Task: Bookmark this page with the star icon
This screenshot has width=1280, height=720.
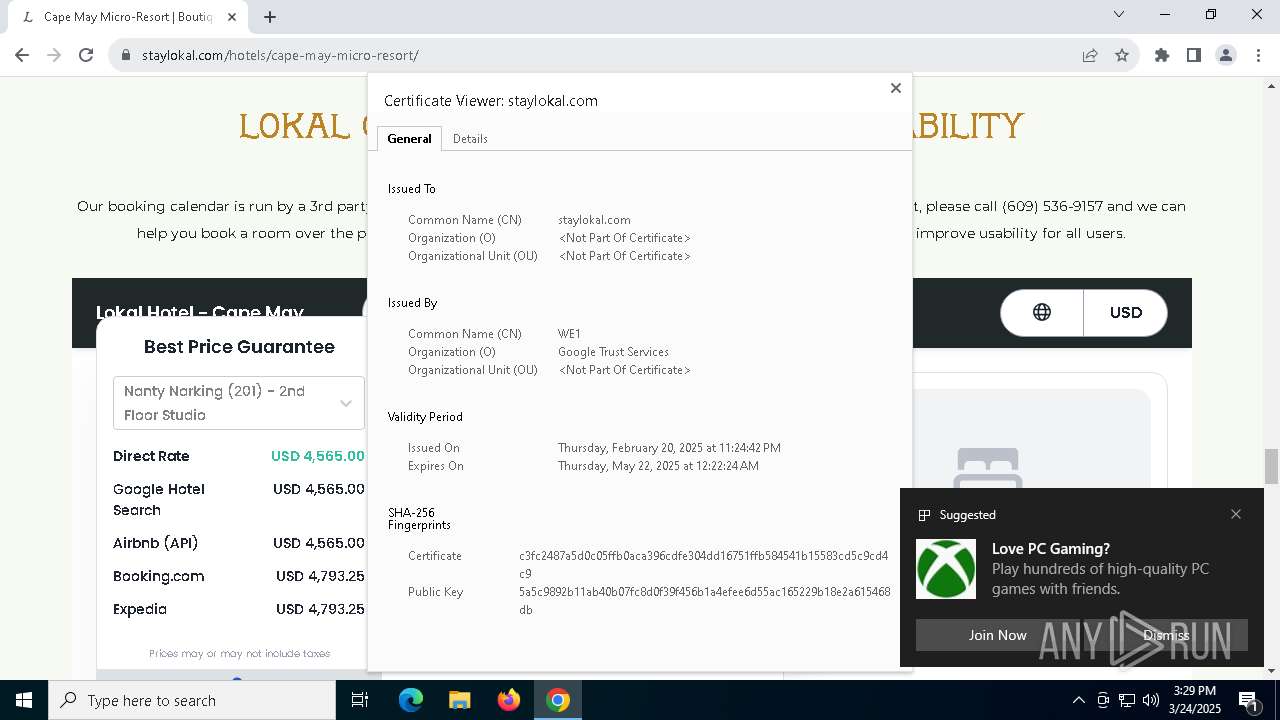Action: (1122, 55)
